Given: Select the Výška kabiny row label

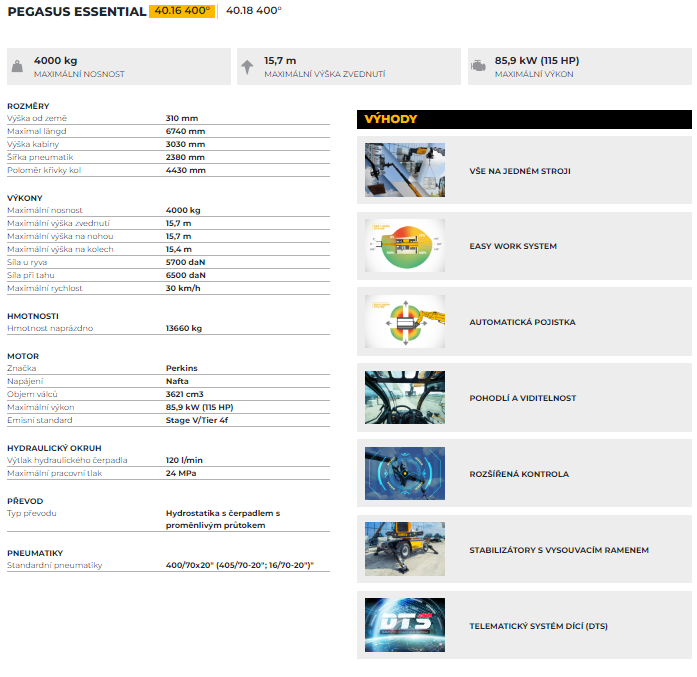Looking at the screenshot, I should [33, 144].
